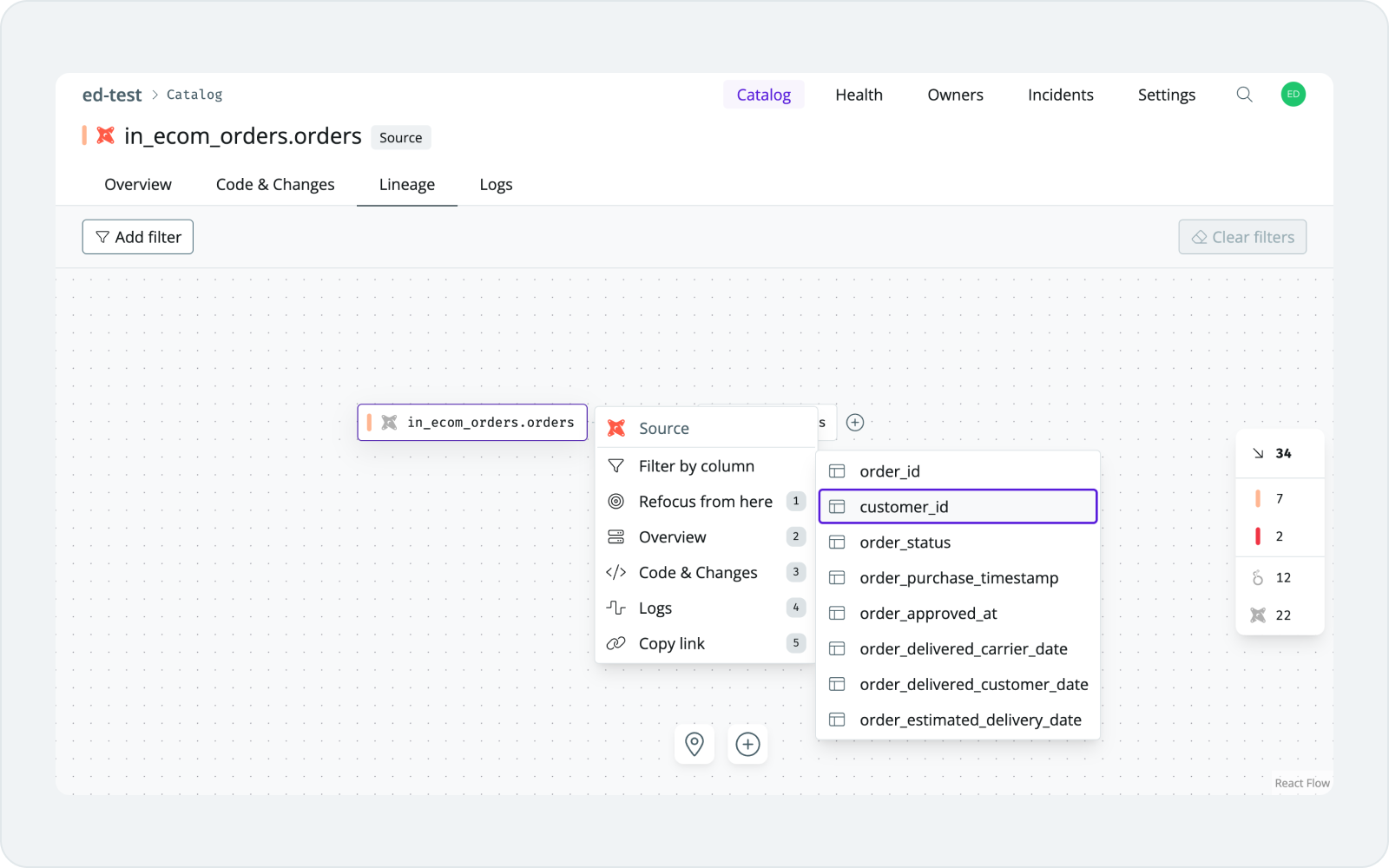
Task: Click the table icon beside order_delivered_carrier_date
Action: click(x=837, y=649)
